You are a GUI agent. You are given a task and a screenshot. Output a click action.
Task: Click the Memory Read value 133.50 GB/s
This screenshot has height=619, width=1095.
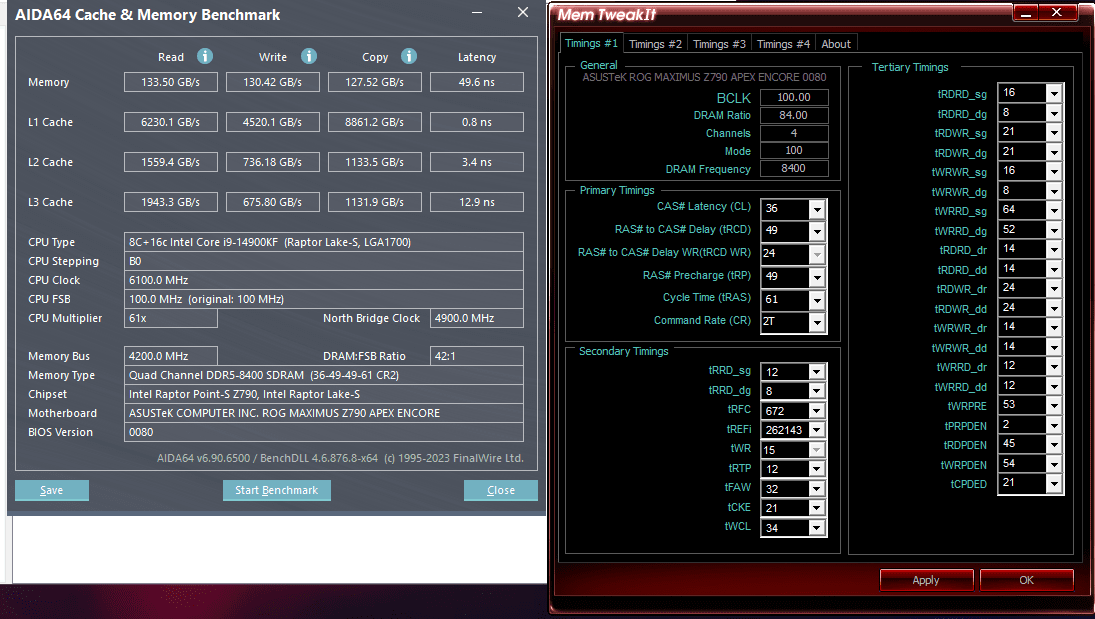(170, 82)
